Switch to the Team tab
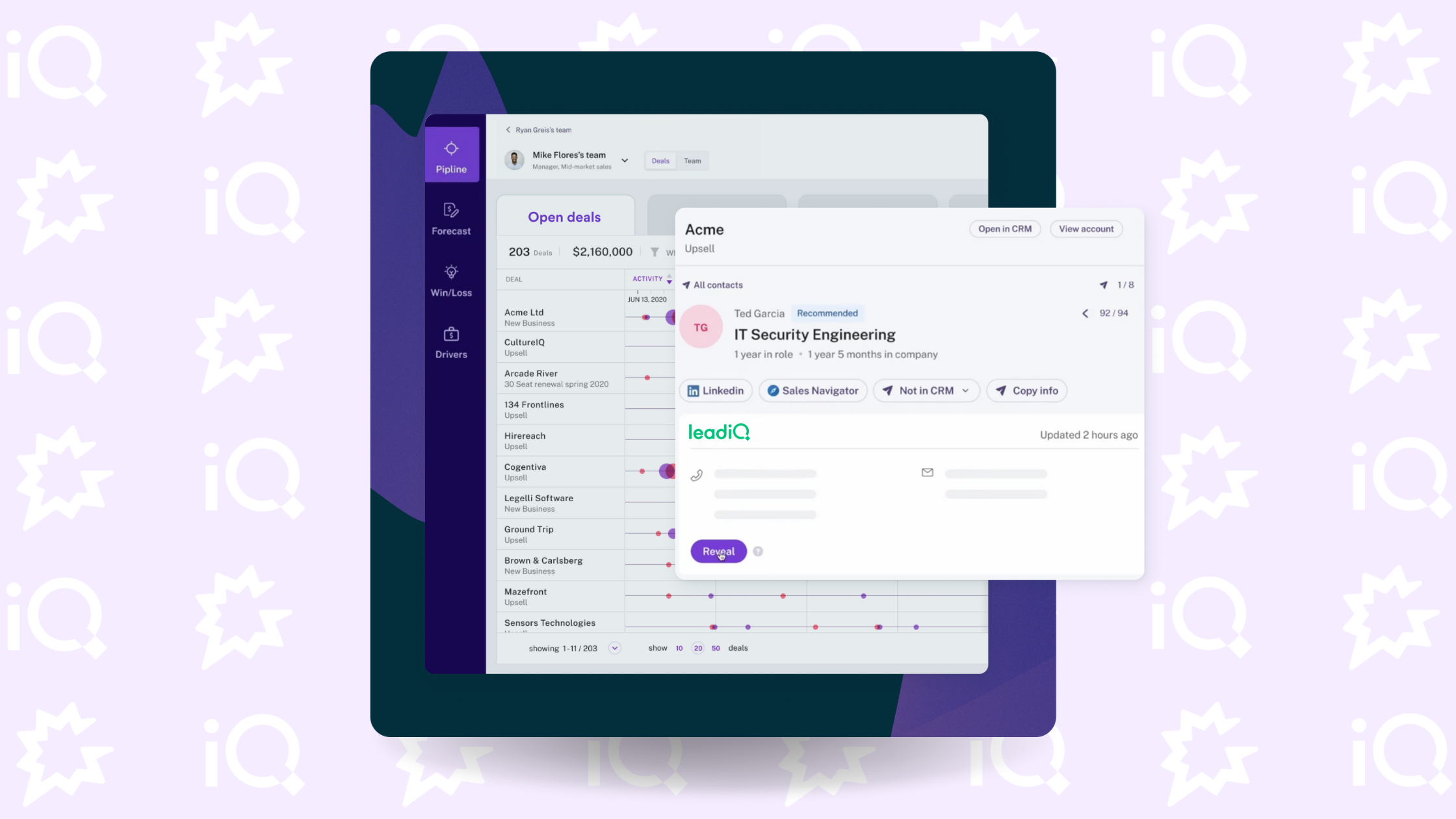The image size is (1456, 819). [x=691, y=161]
